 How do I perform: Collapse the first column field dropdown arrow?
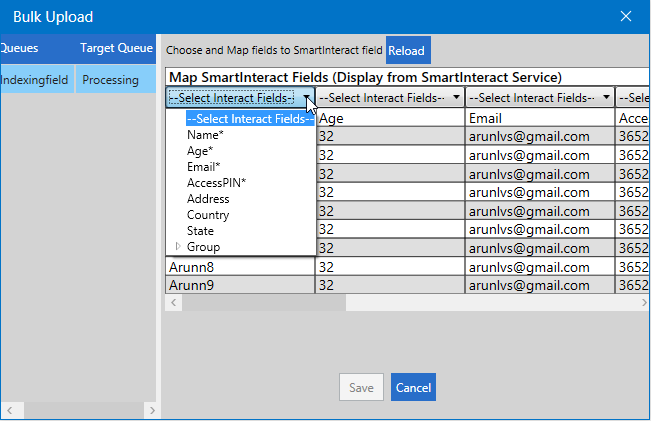coord(306,98)
